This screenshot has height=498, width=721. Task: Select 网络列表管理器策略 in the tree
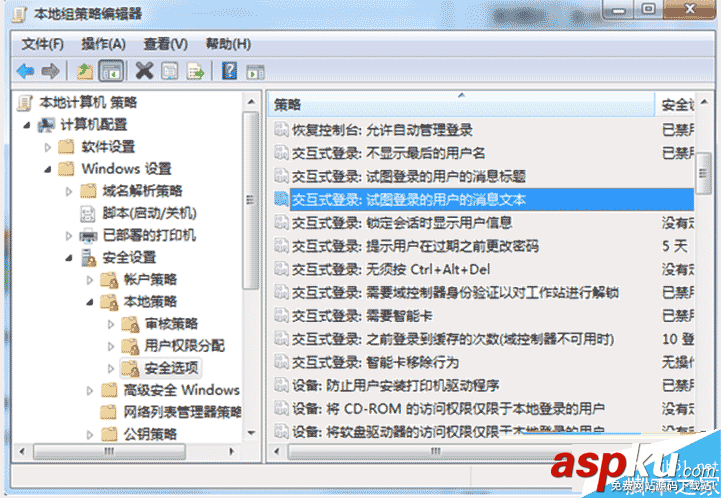click(182, 412)
